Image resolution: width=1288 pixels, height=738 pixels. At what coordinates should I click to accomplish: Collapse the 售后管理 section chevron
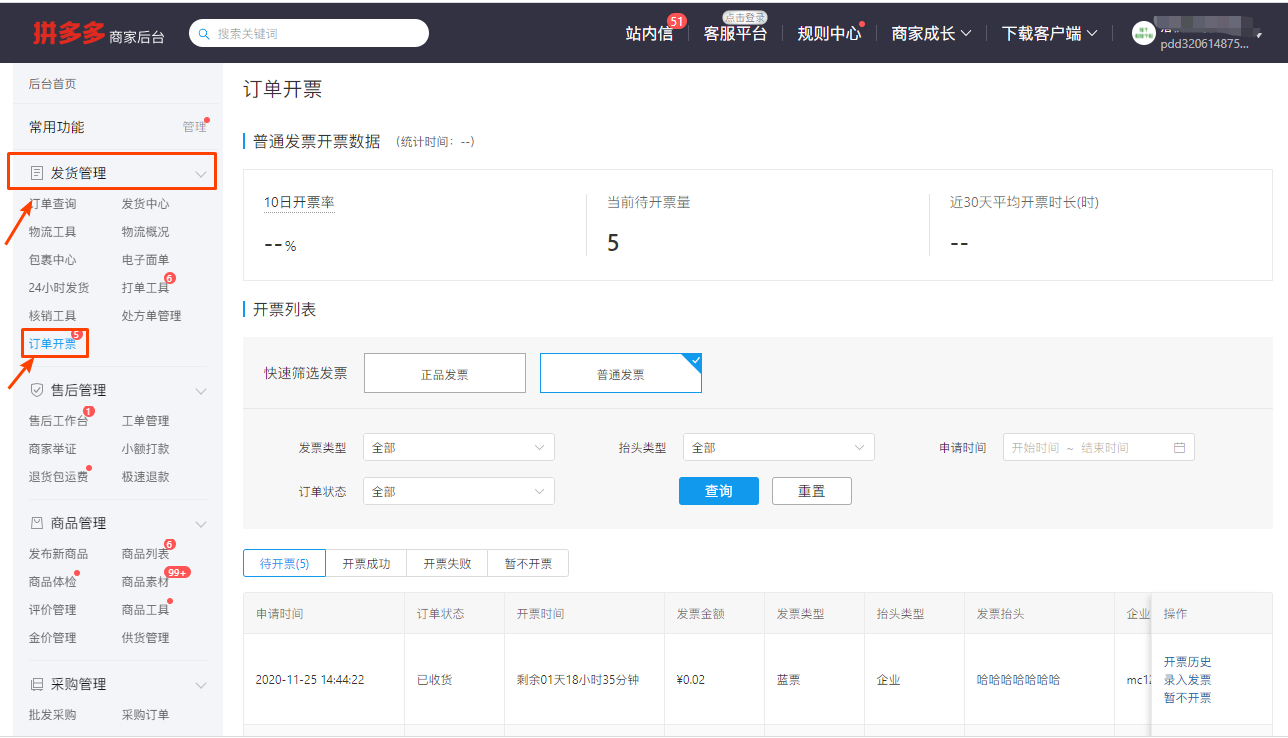pos(201,391)
